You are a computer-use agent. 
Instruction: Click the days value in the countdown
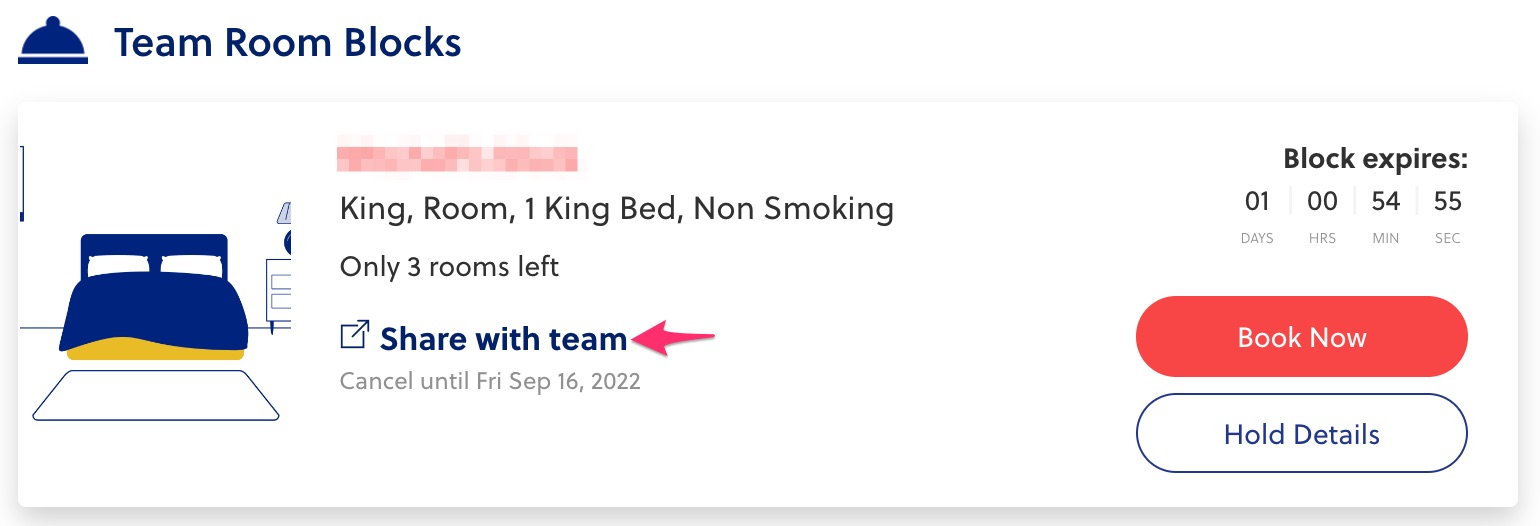pyautogui.click(x=1257, y=202)
